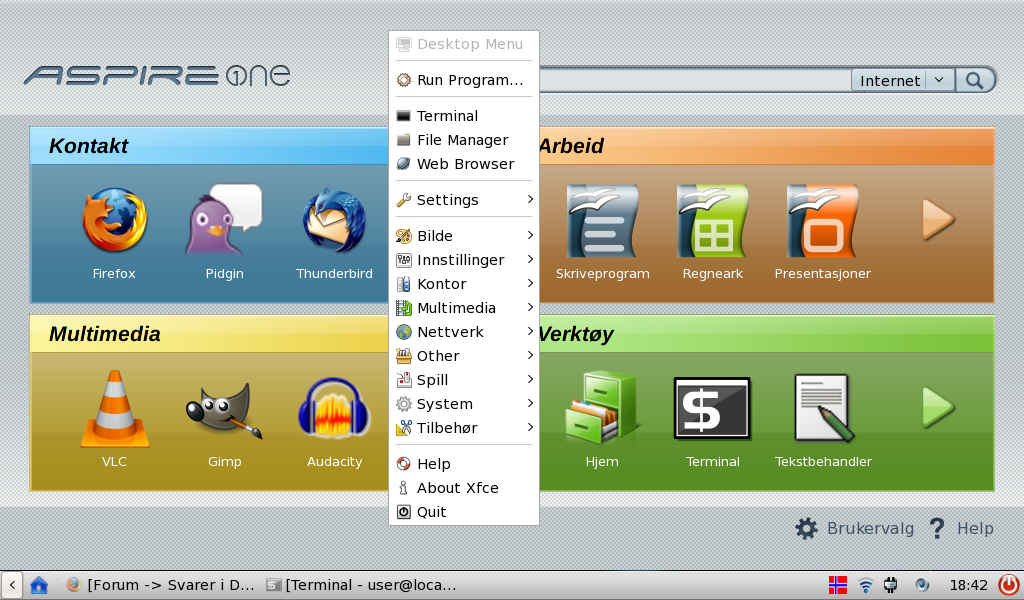Expand the Bilde submenu
Image resolution: width=1024 pixels, height=600 pixels.
click(464, 236)
